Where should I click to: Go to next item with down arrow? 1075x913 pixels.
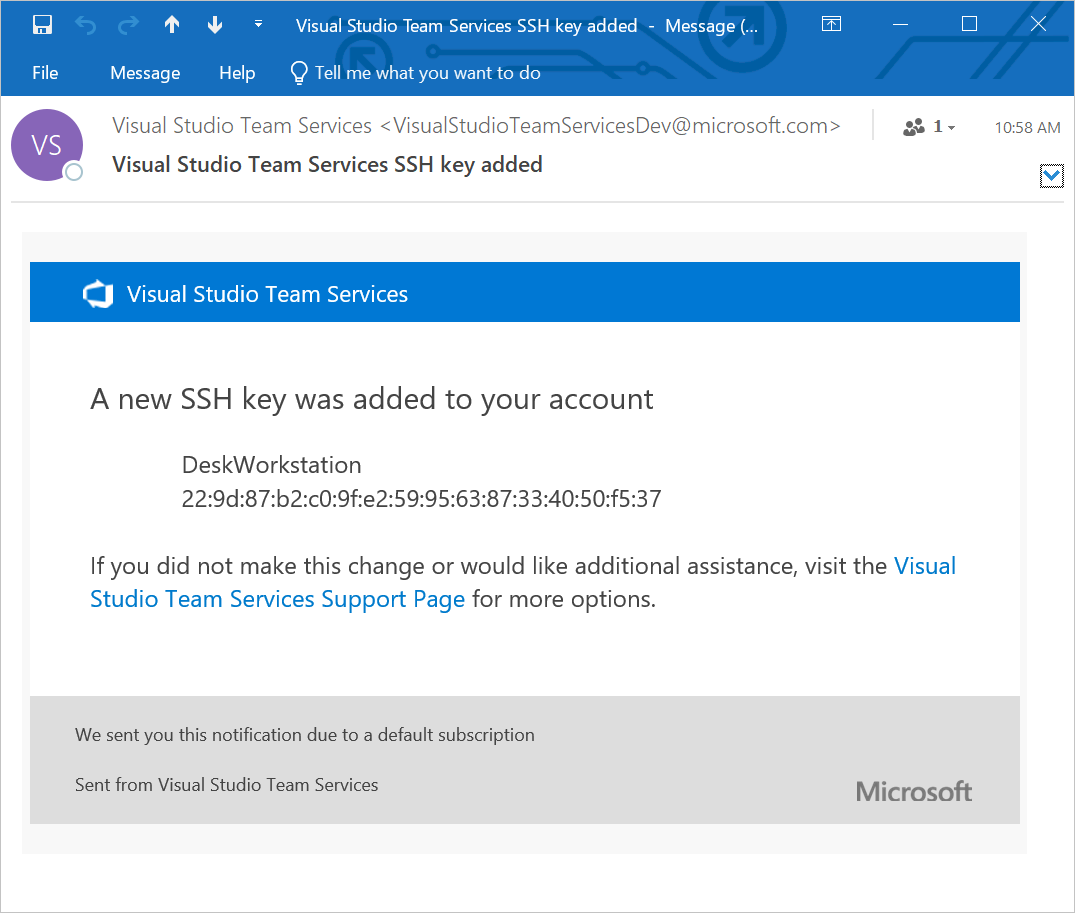click(215, 25)
